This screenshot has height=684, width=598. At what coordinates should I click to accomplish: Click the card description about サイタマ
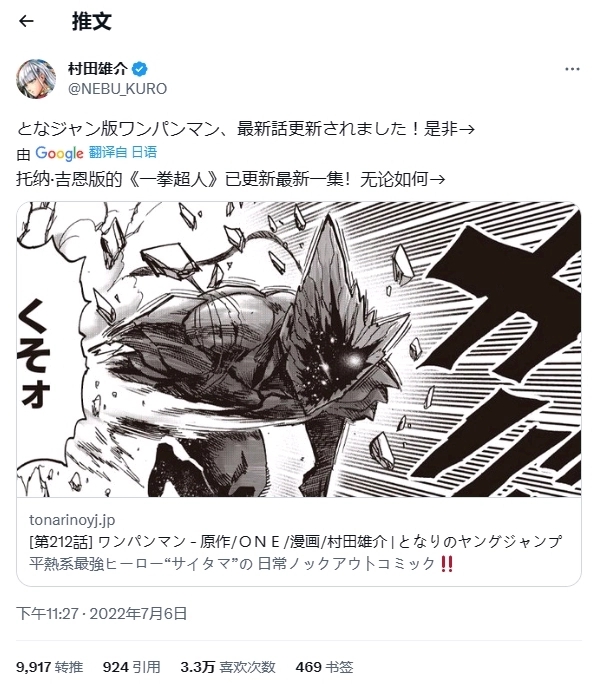tap(241, 564)
